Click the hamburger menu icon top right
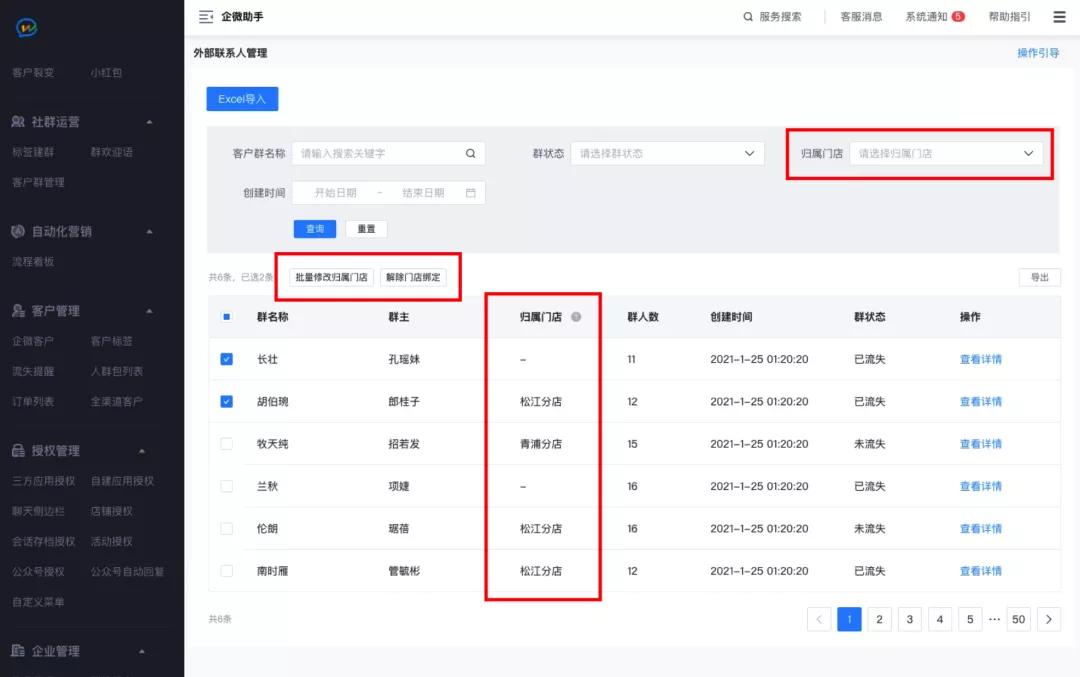 (x=1058, y=16)
